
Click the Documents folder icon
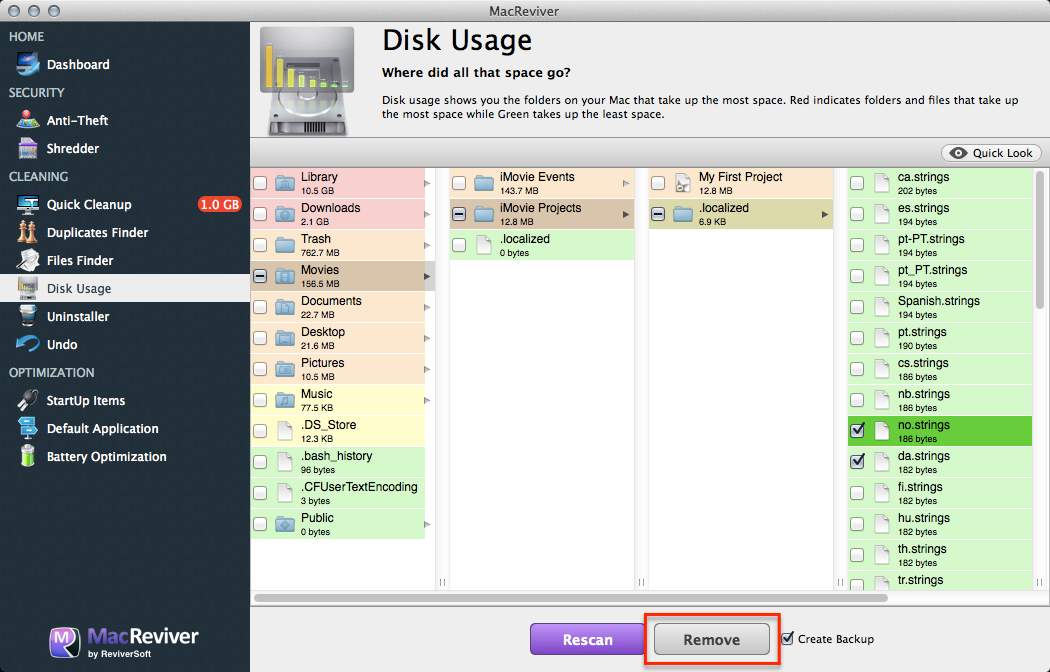coord(285,307)
